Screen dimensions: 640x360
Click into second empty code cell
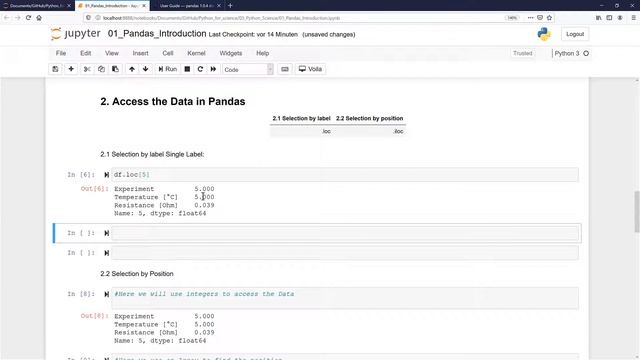pyautogui.click(x=345, y=253)
